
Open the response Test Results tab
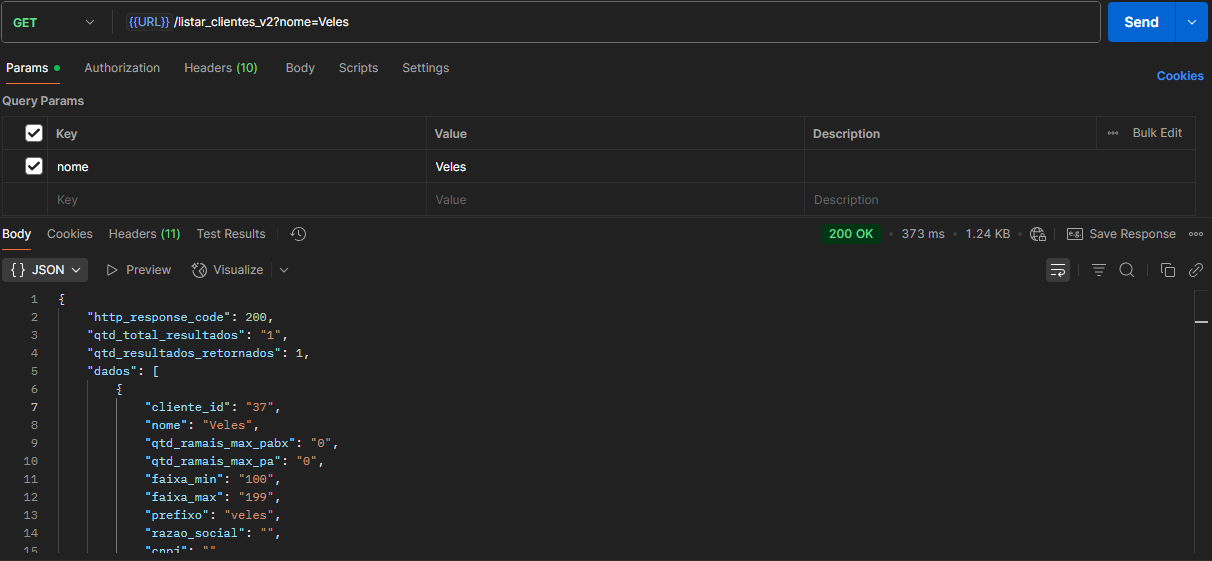[x=231, y=234]
